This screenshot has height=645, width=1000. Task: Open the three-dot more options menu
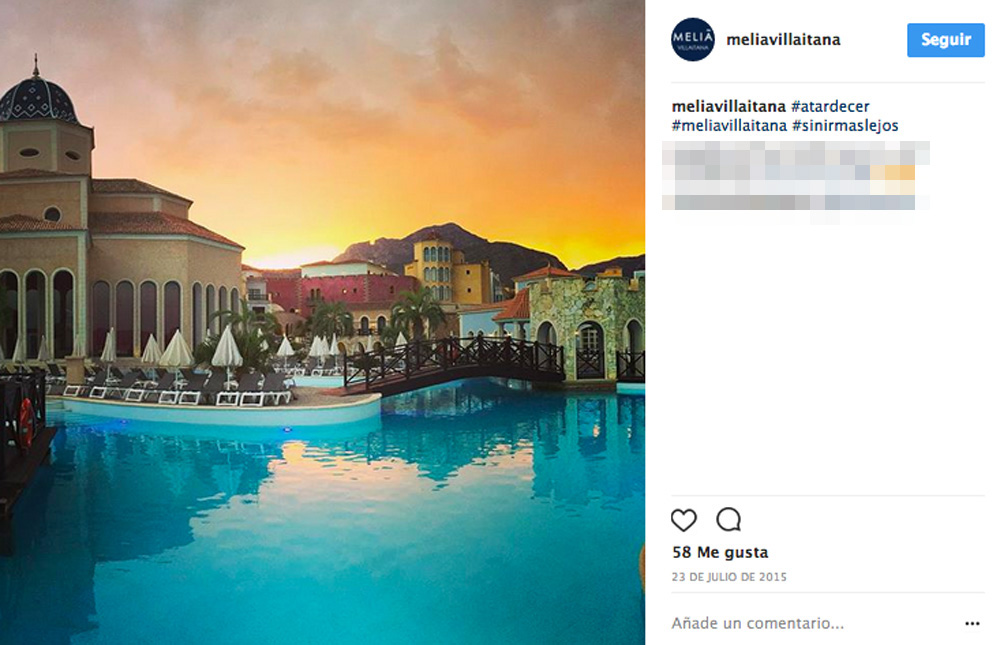point(972,623)
